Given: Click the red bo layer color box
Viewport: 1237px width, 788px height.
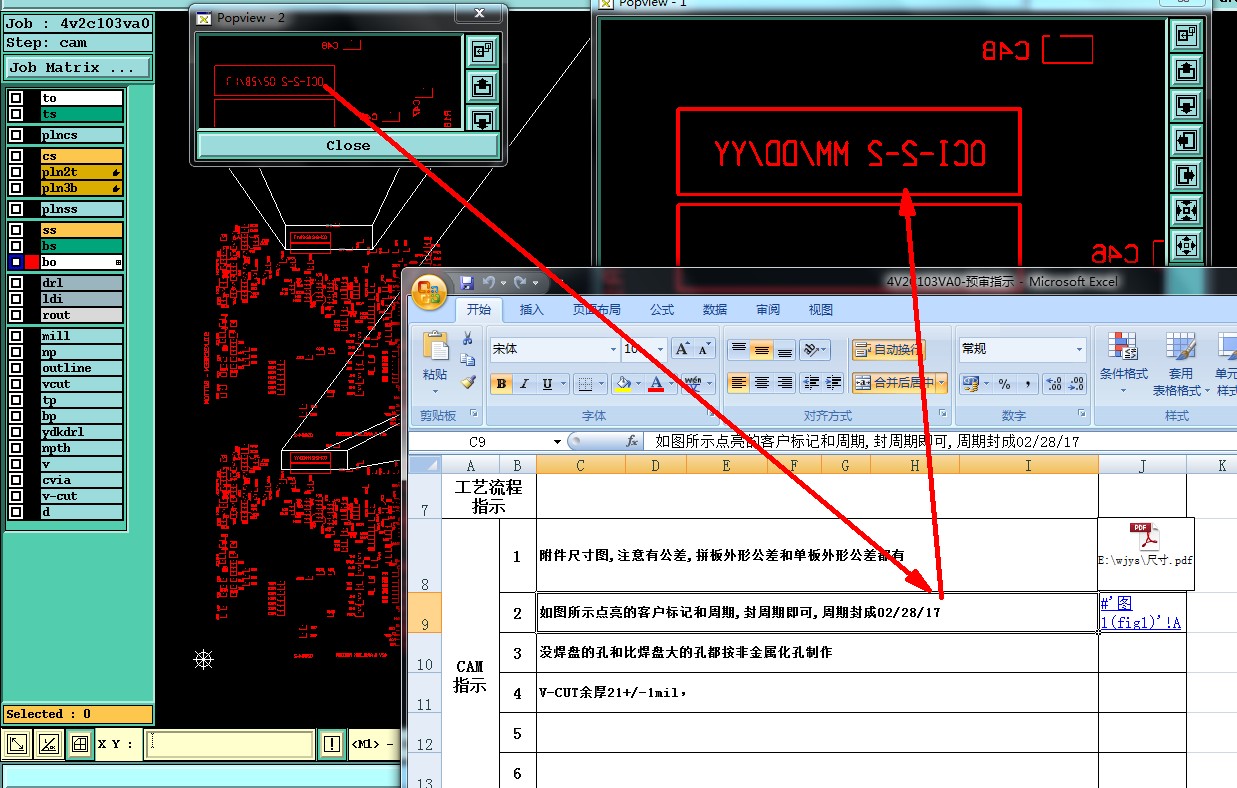Looking at the screenshot, I should [x=31, y=262].
